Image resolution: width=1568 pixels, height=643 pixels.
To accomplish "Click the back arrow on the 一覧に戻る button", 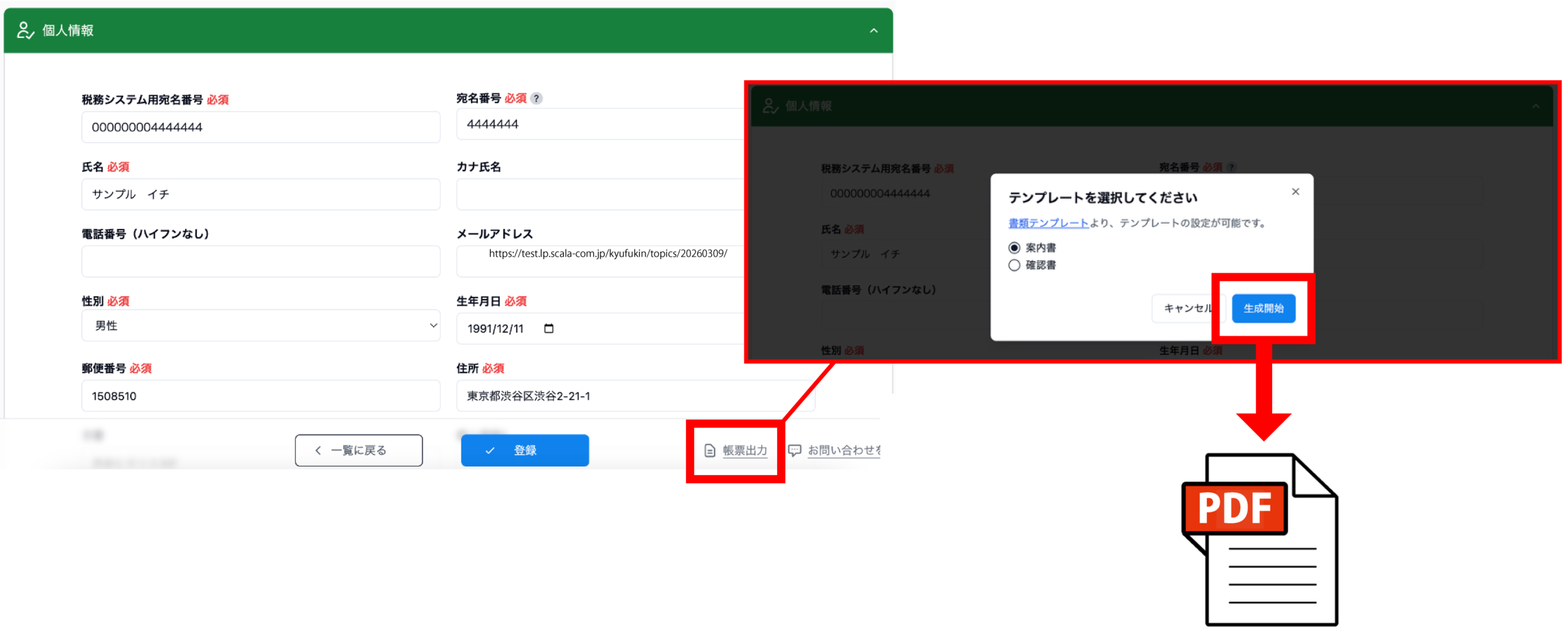I will pyautogui.click(x=318, y=449).
